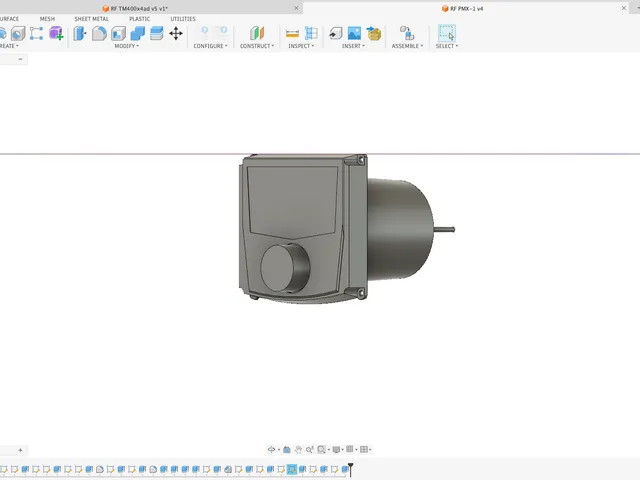Image resolution: width=640 pixels, height=480 pixels.
Task: Click the timeline end-of-history marker
Action: pyautogui.click(x=351, y=469)
